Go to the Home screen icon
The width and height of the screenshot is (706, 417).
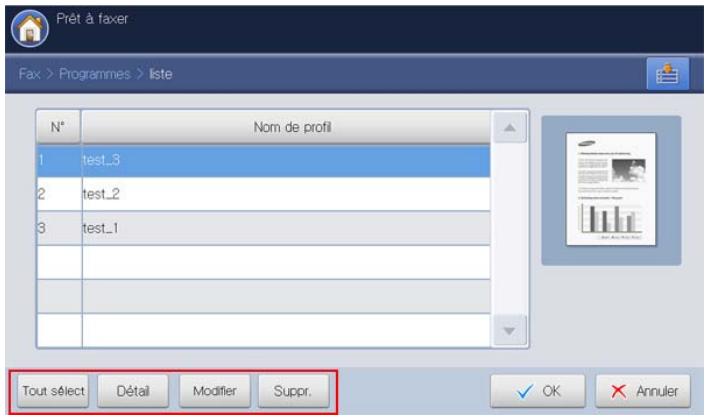tap(30, 28)
